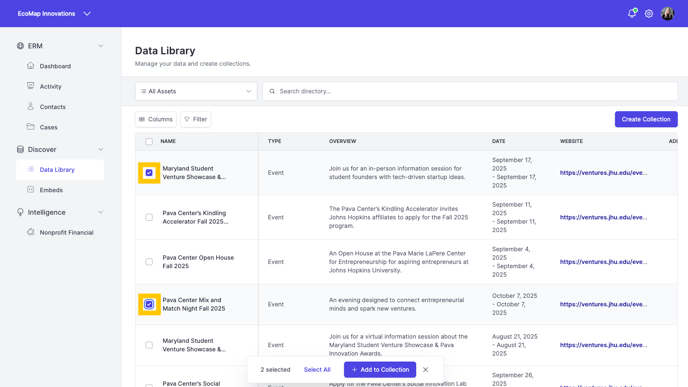Click the Create Collection button
This screenshot has width=688, height=387.
[x=646, y=119]
